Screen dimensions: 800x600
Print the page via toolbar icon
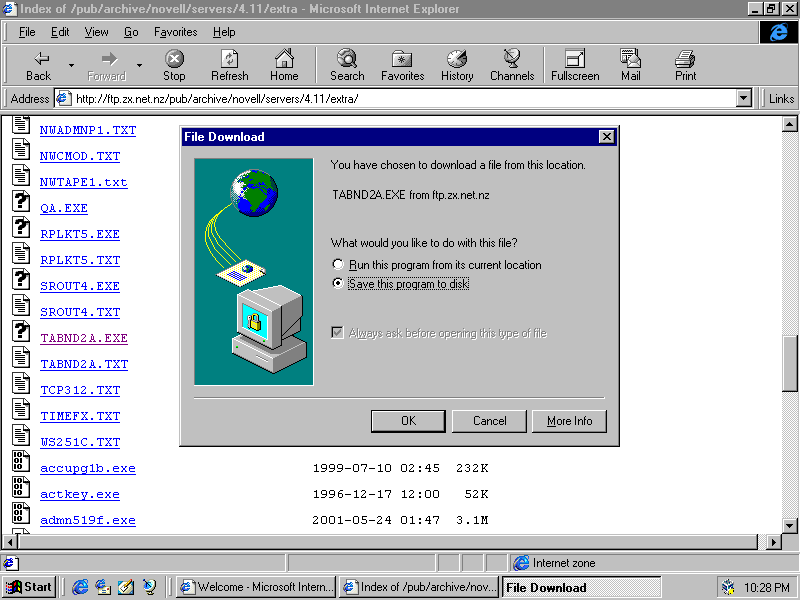click(685, 65)
